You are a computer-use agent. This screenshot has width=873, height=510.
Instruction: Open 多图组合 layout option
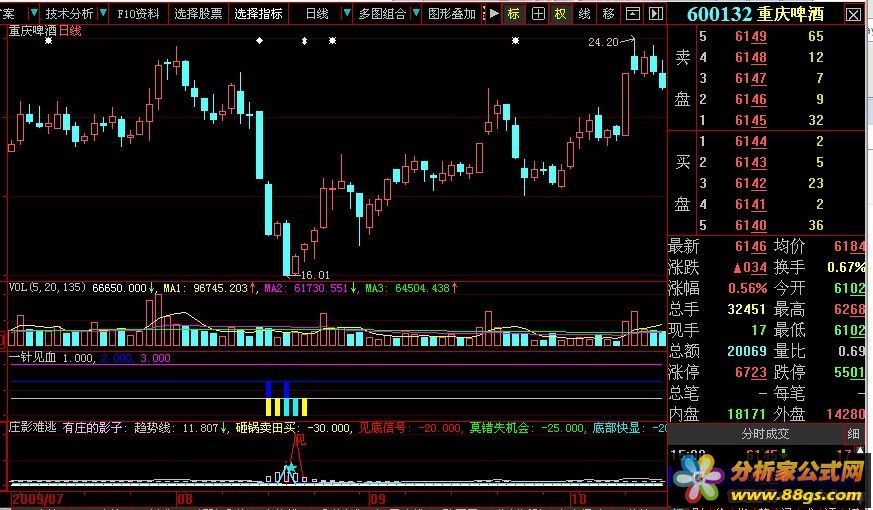[x=382, y=13]
